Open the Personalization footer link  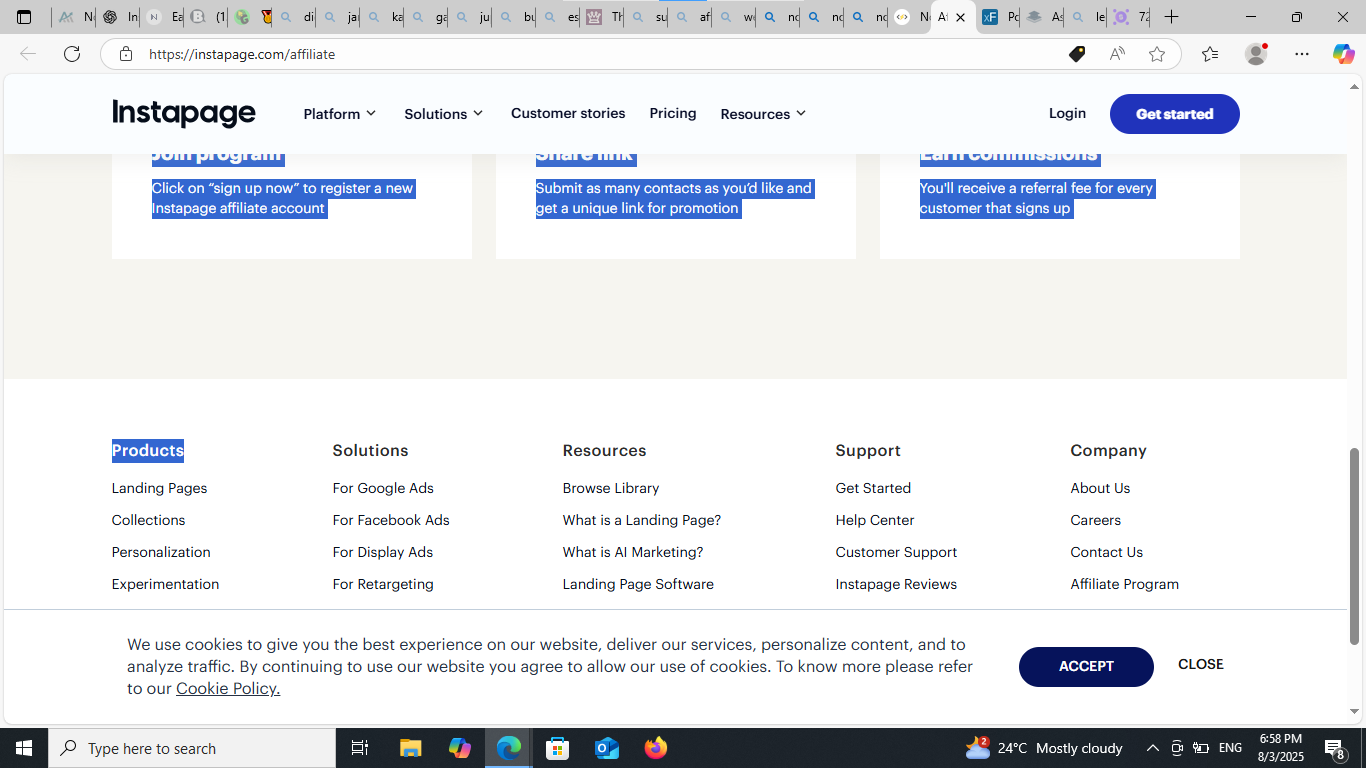point(161,552)
